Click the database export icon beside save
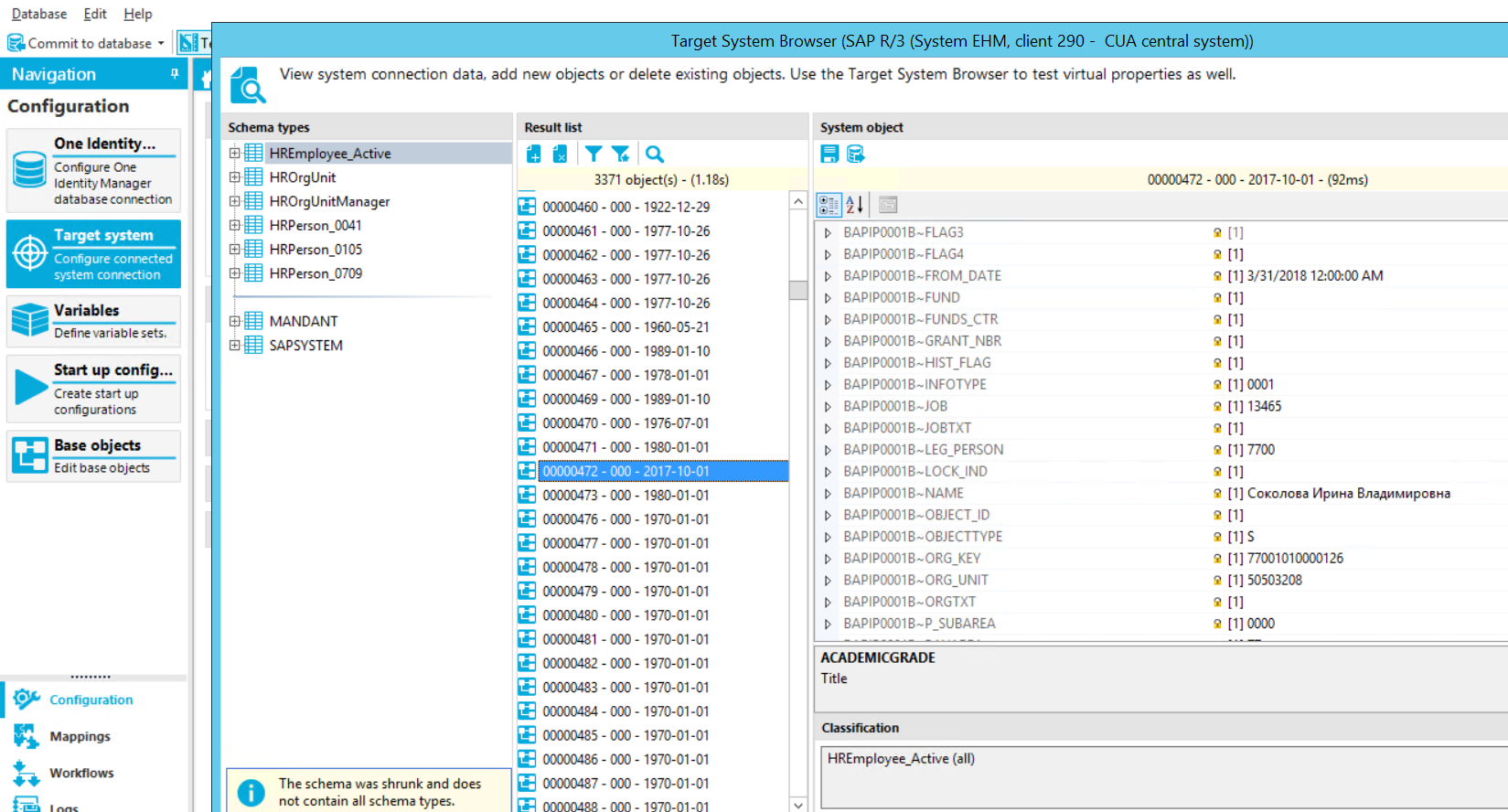The image size is (1508, 812). point(856,155)
